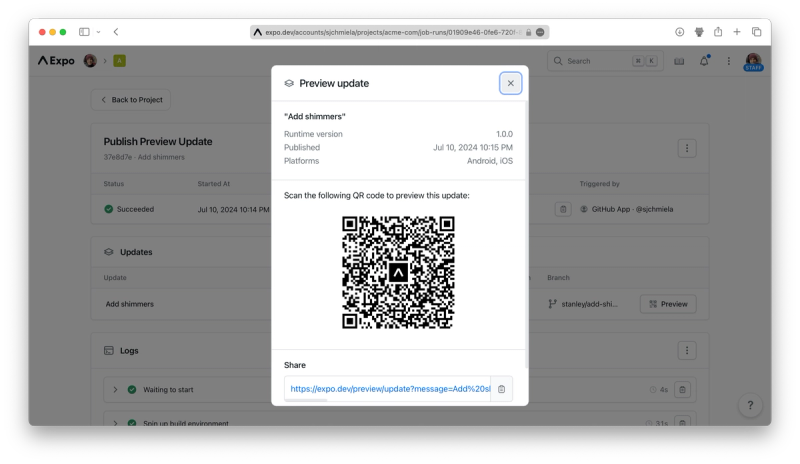
Task: Open Safari sidebar dropdown chevron
Action: coord(98,32)
